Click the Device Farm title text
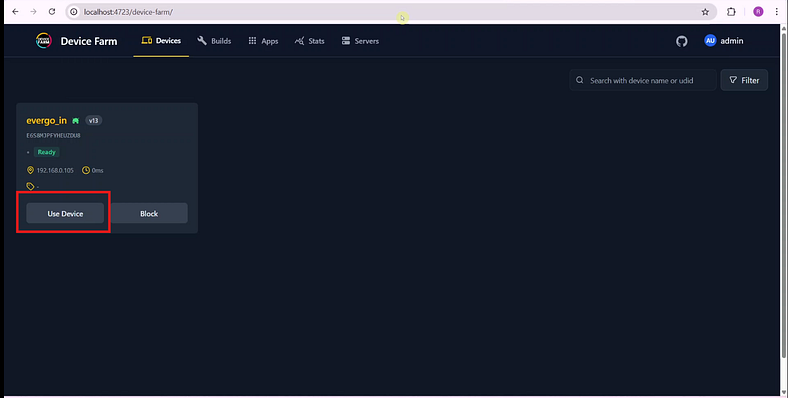This screenshot has height=398, width=788. pos(89,41)
